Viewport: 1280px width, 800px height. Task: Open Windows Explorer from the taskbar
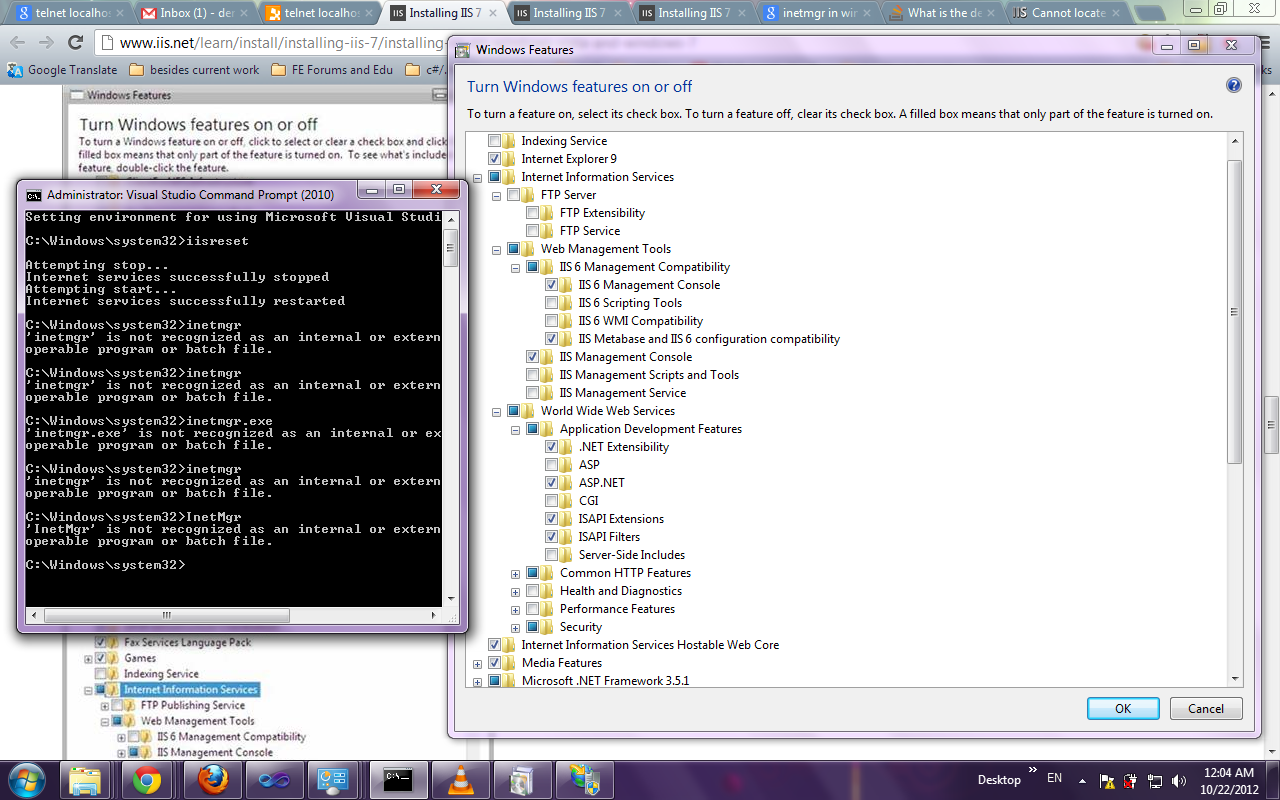point(87,780)
